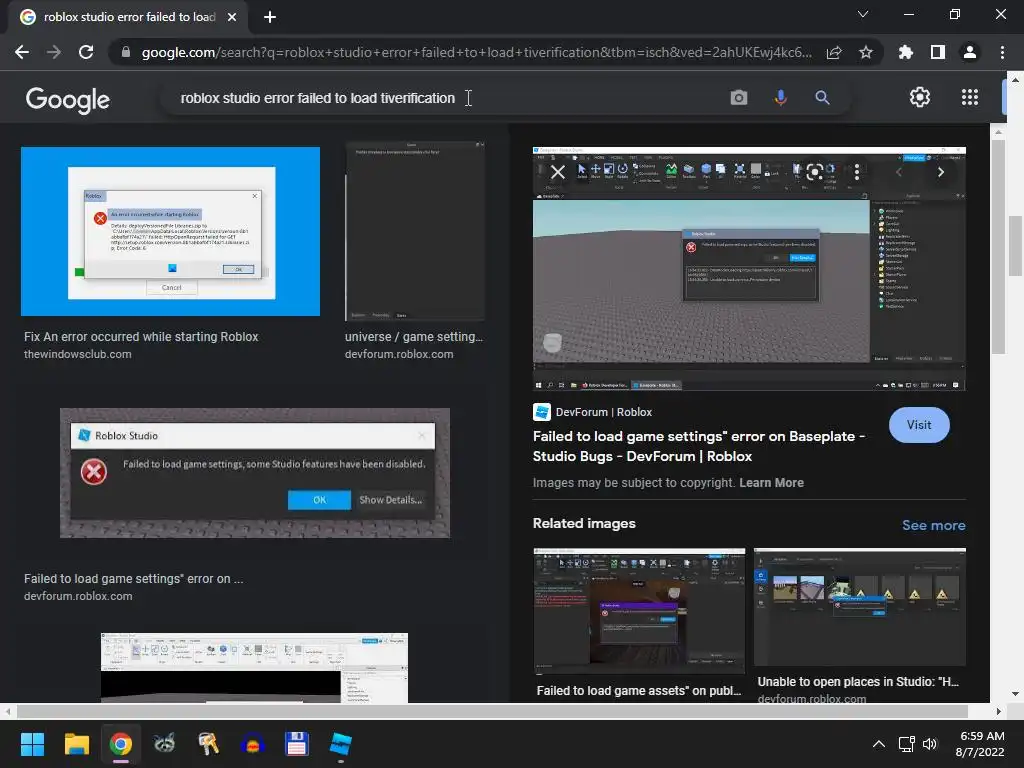Search by image with camera icon
The width and height of the screenshot is (1024, 768).
pos(739,98)
